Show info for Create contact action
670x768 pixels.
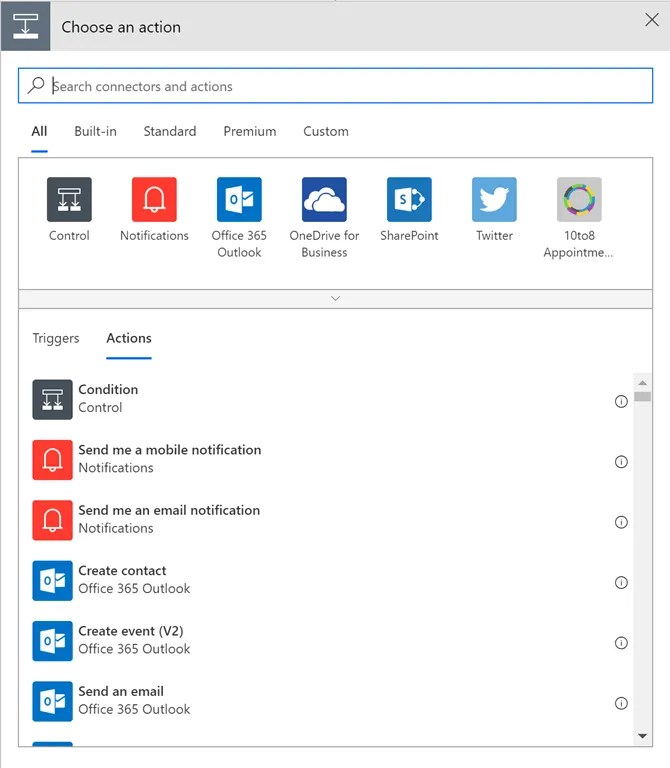point(621,582)
